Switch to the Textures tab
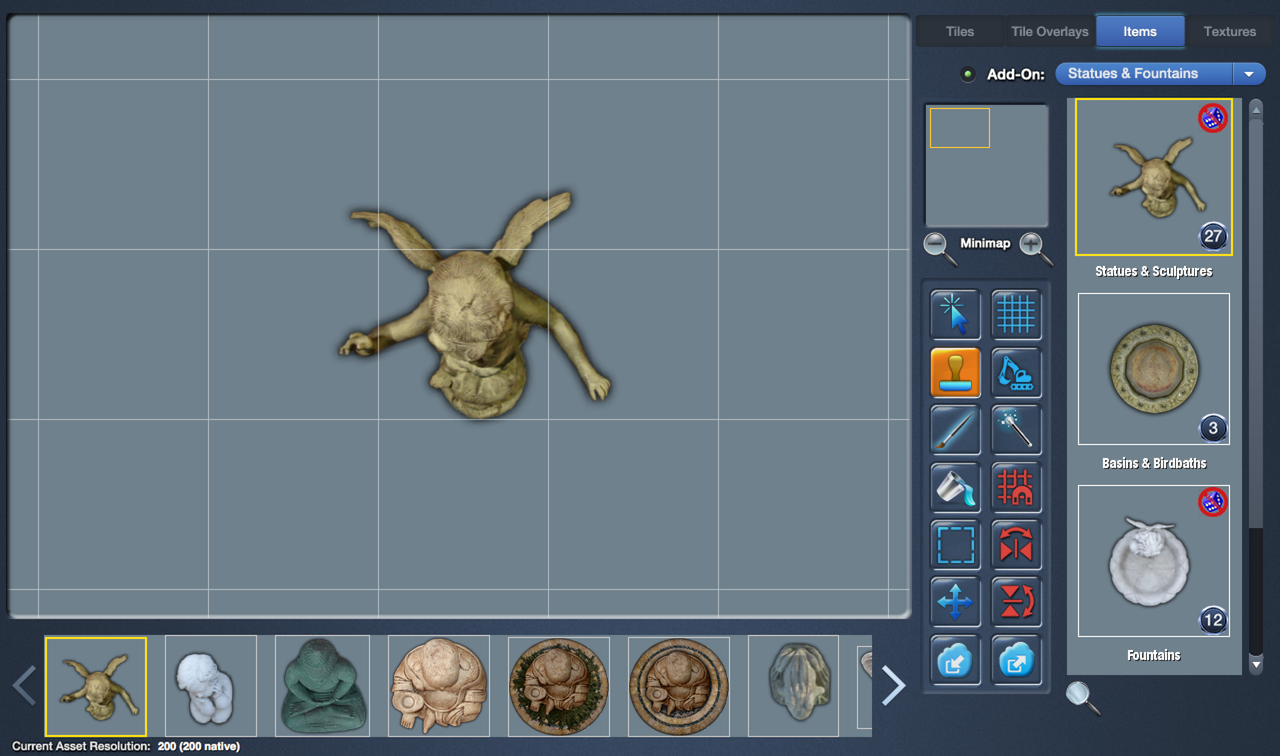Image resolution: width=1280 pixels, height=756 pixels. click(1230, 31)
